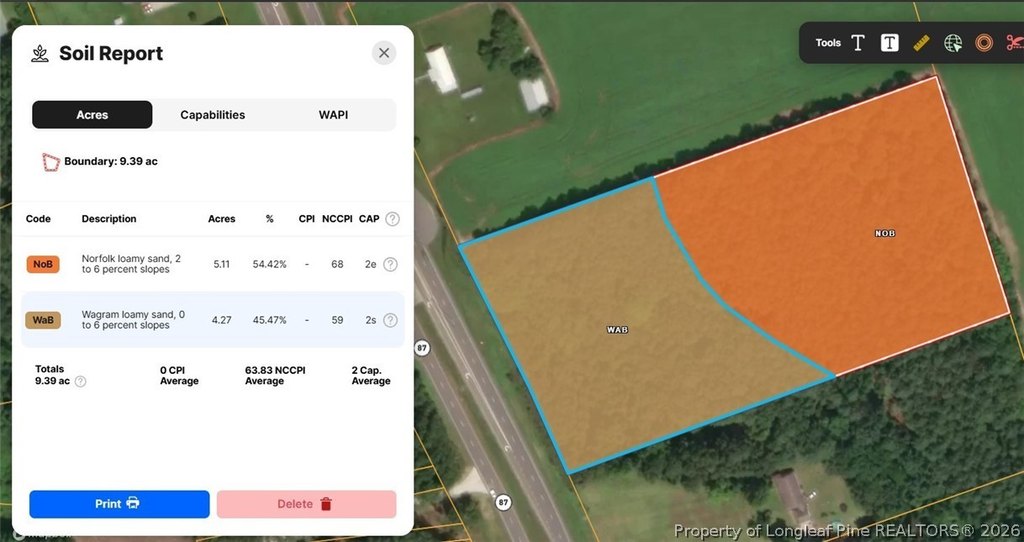
Task: Click the tan WaB soil code swatch
Action: [43, 320]
